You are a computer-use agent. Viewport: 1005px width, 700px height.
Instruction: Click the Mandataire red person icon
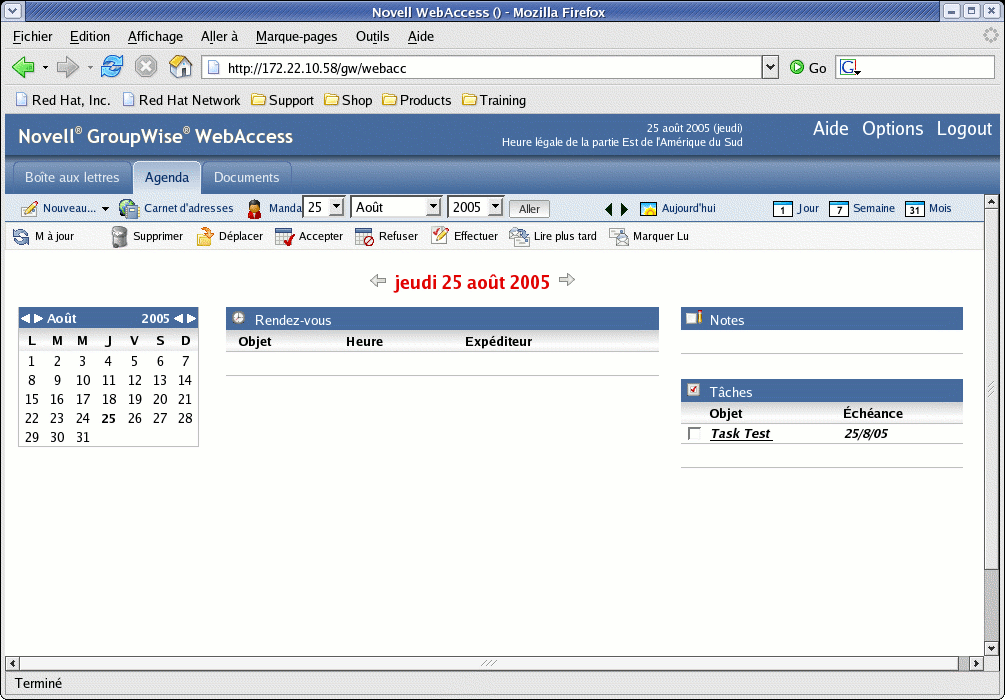pos(254,209)
